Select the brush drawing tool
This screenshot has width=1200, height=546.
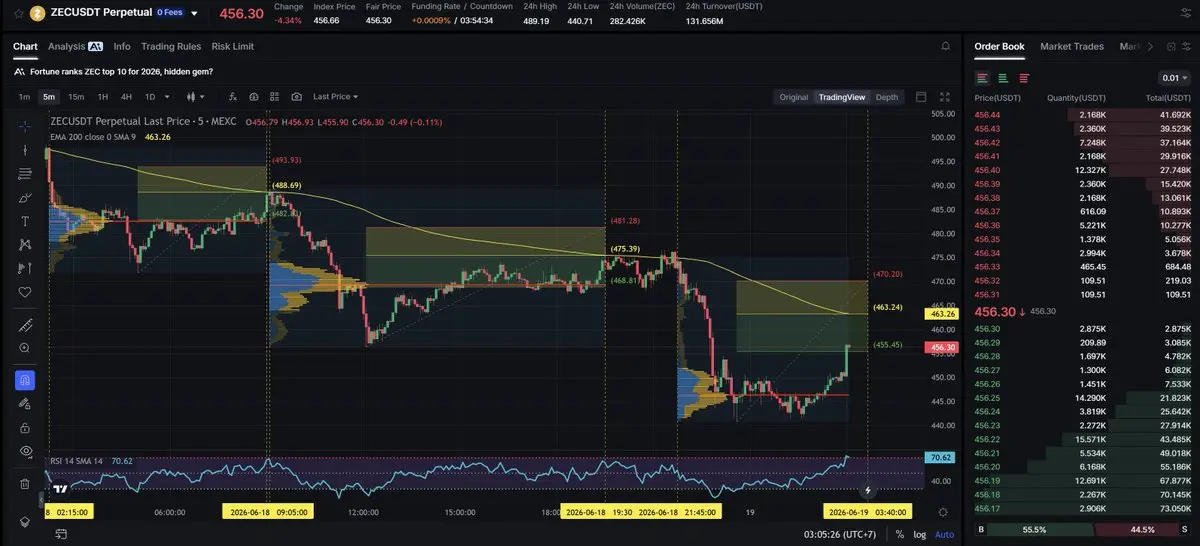click(25, 197)
